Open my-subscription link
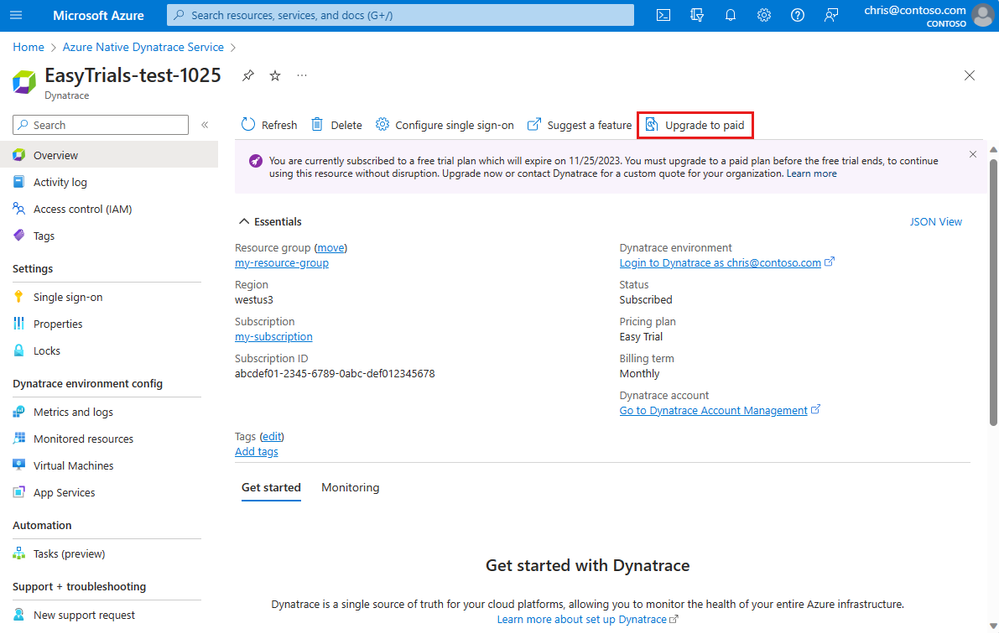The image size is (999, 633). click(273, 337)
